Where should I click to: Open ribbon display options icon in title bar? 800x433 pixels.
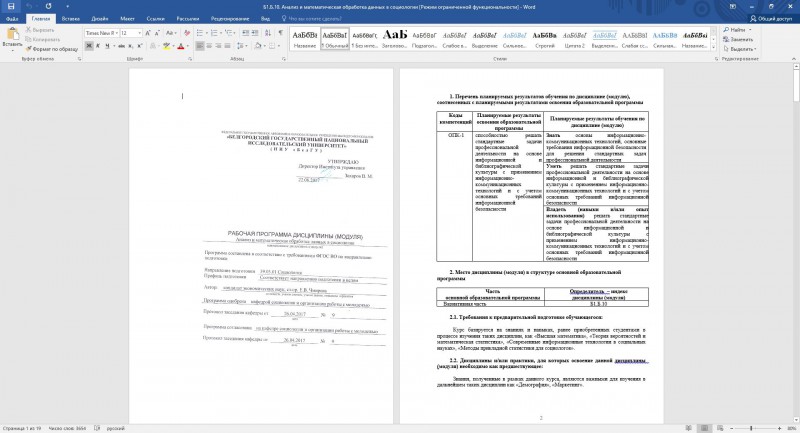pos(733,7)
